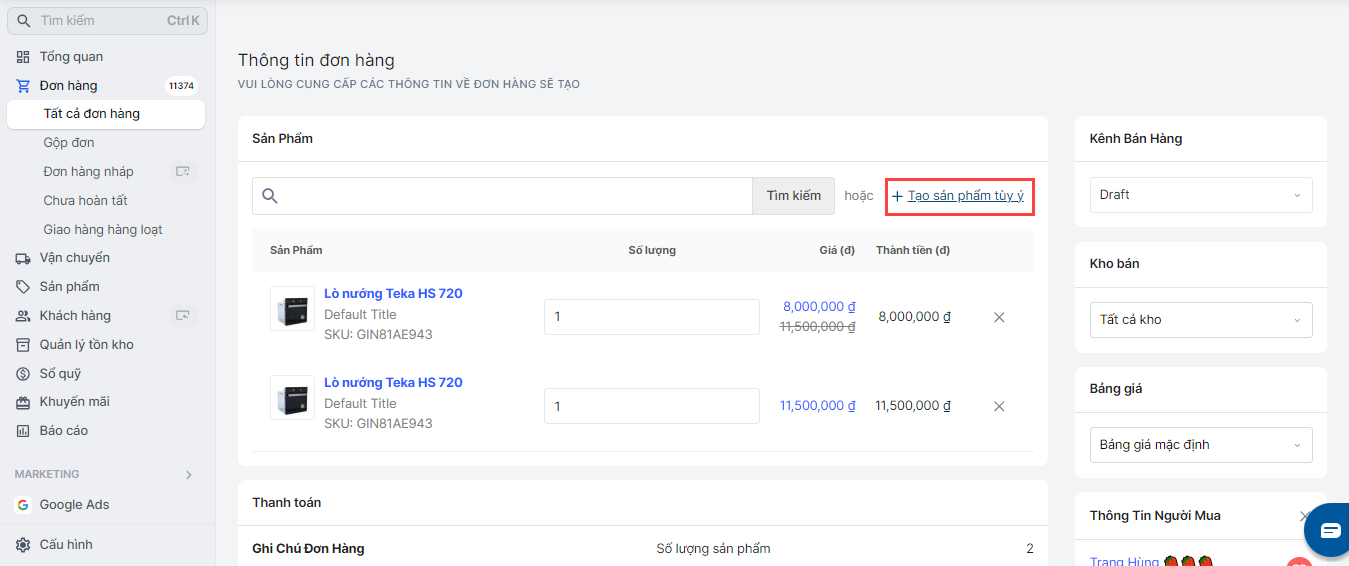Click the Báo cáo chart icon
The width and height of the screenshot is (1349, 566).
tap(23, 431)
